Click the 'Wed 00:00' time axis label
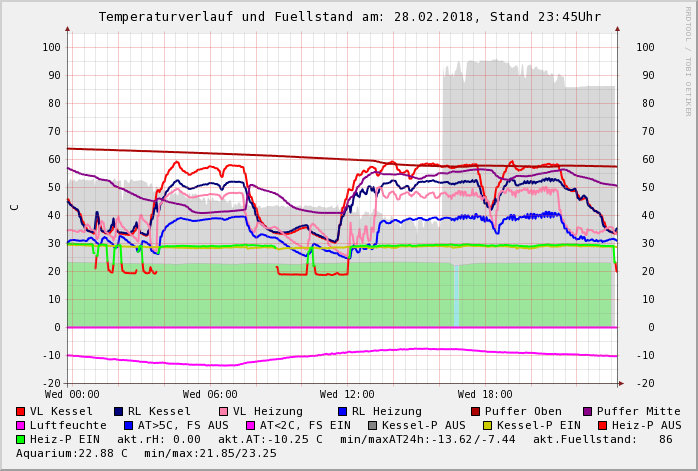The width and height of the screenshot is (698, 471). click(72, 394)
